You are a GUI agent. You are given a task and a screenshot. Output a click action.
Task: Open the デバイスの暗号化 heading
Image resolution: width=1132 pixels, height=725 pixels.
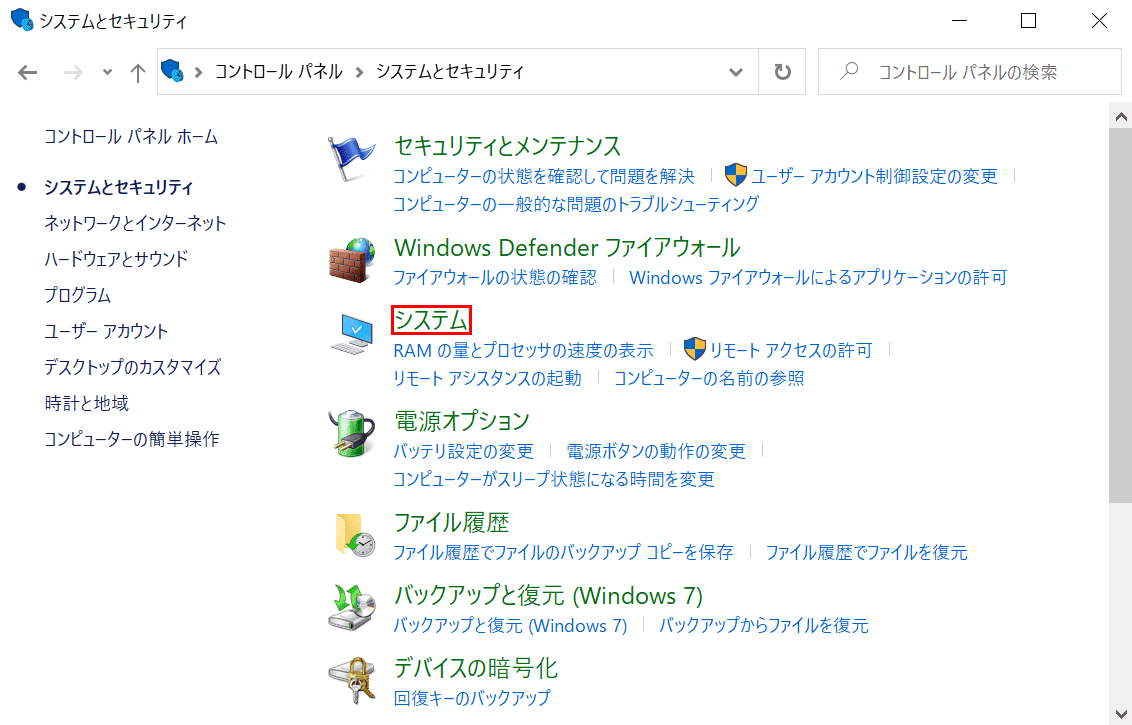(x=476, y=669)
